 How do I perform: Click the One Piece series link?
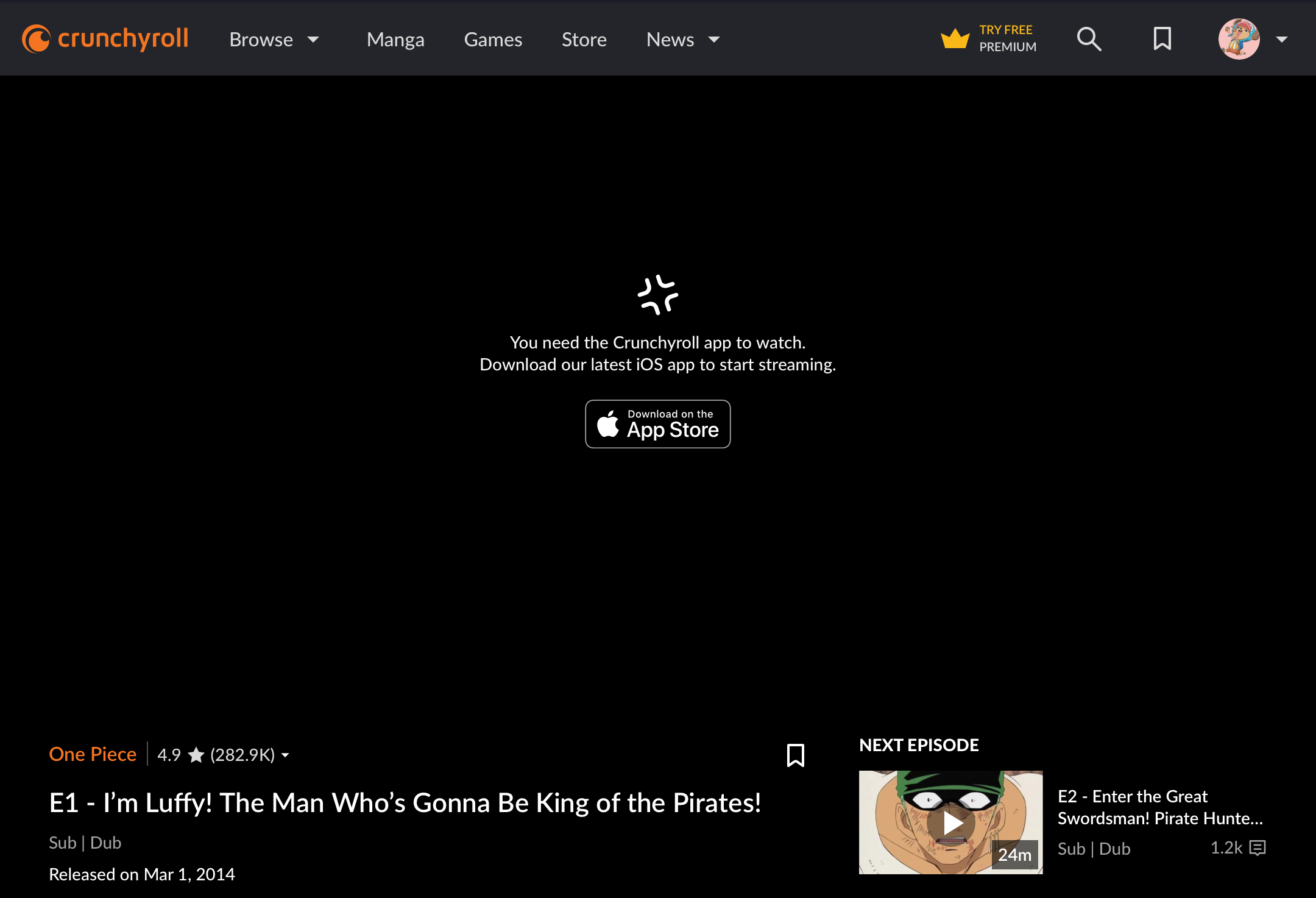coord(92,754)
